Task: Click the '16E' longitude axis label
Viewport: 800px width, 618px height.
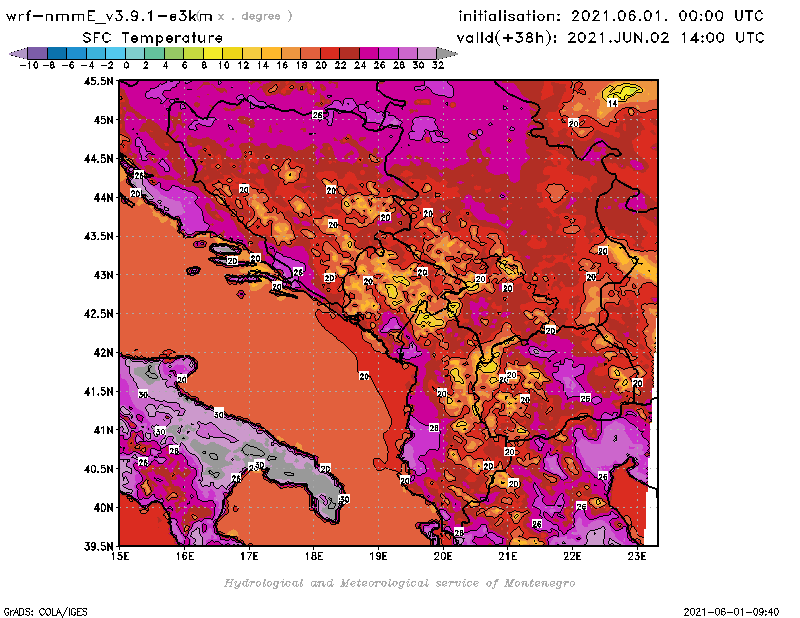Action: tap(185, 556)
